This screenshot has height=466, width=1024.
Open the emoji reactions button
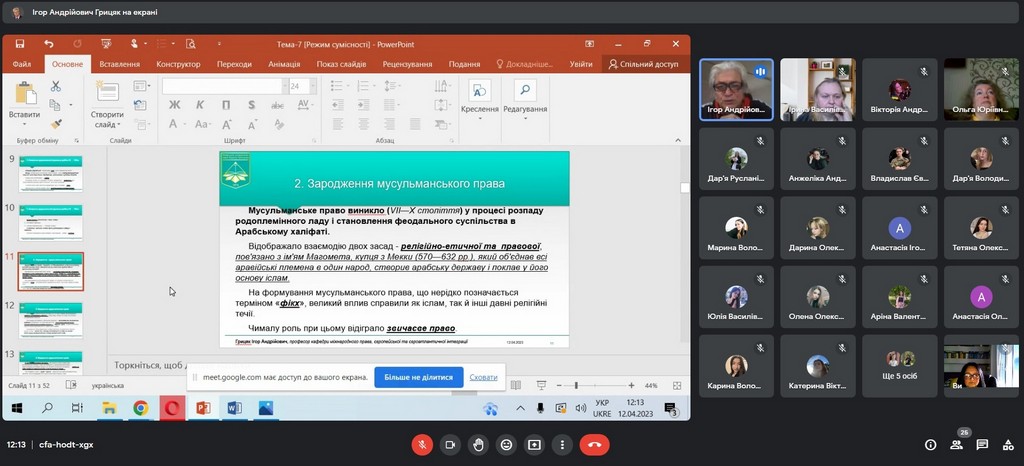tap(506, 445)
